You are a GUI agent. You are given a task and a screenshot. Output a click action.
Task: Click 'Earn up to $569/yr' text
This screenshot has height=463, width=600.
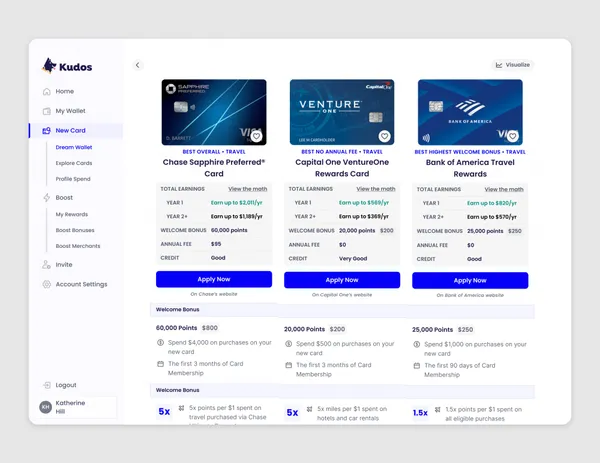point(364,202)
